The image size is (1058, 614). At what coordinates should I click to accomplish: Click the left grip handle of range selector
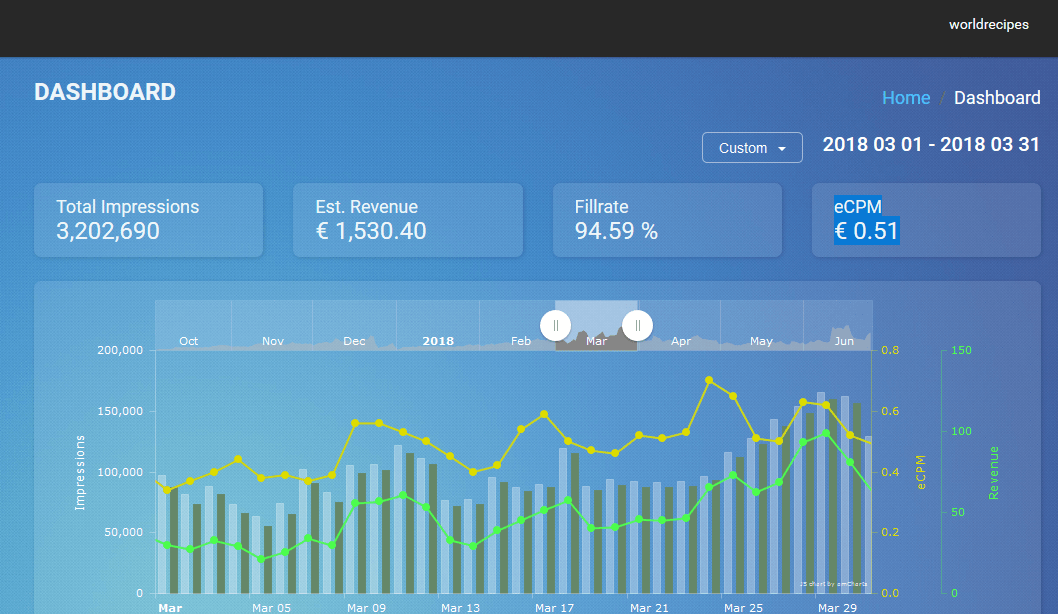(x=555, y=325)
